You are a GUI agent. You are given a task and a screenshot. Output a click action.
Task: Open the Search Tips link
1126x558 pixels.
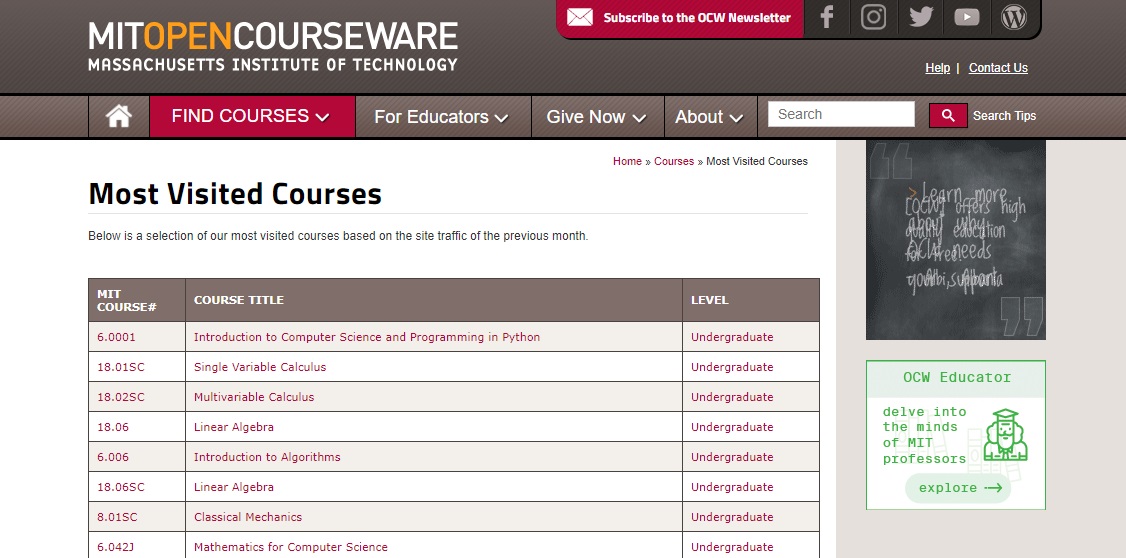click(1004, 116)
